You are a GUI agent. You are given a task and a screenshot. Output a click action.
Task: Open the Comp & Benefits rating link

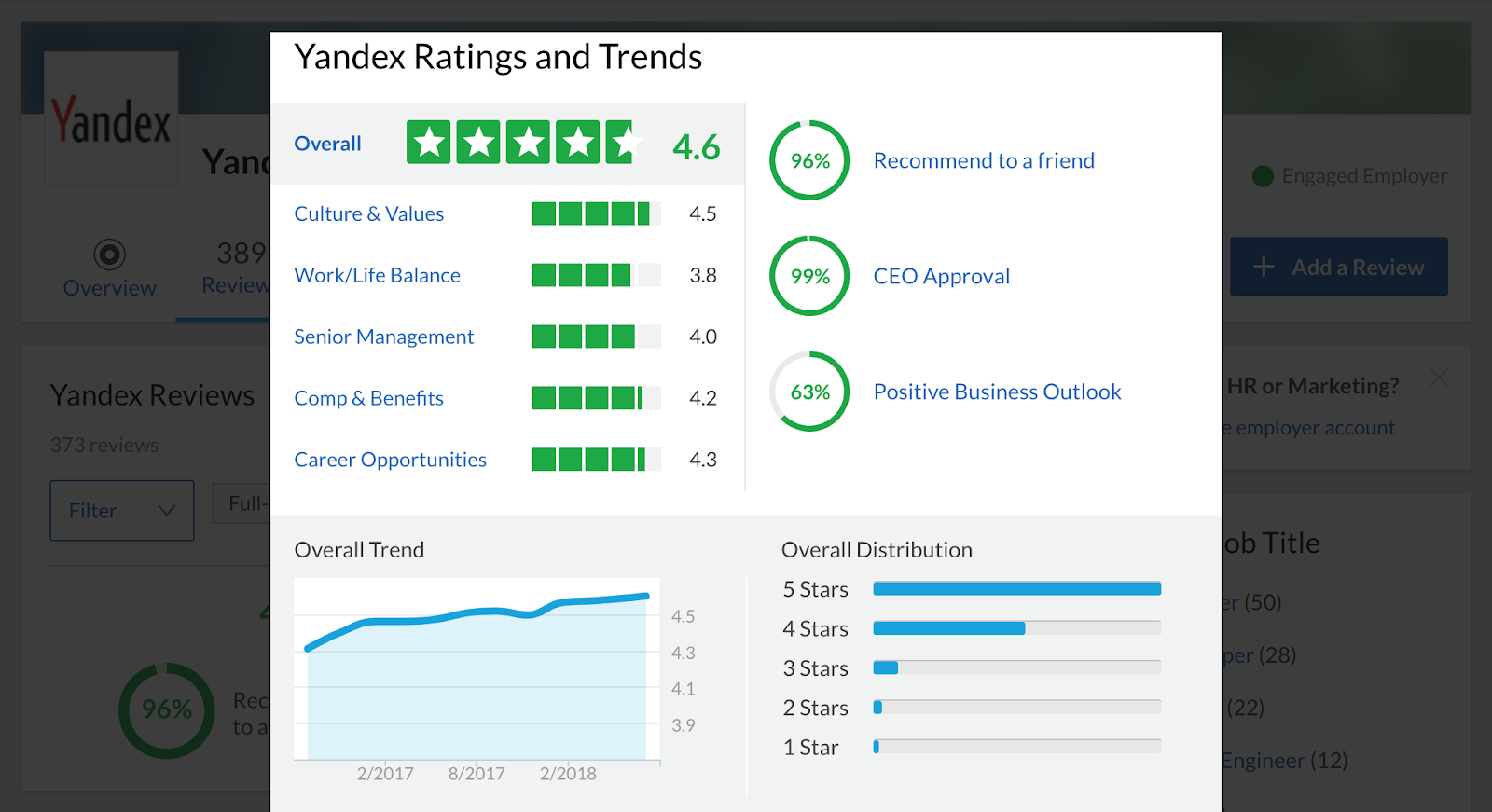point(368,398)
